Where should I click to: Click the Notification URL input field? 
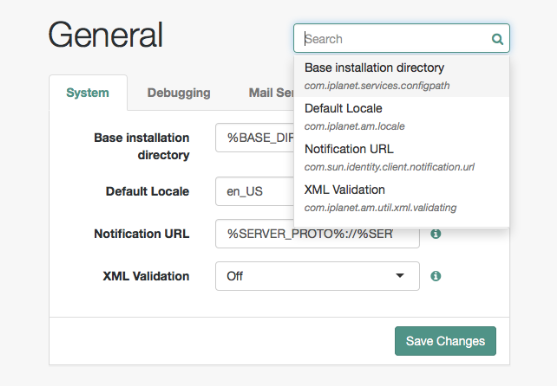coord(317,234)
